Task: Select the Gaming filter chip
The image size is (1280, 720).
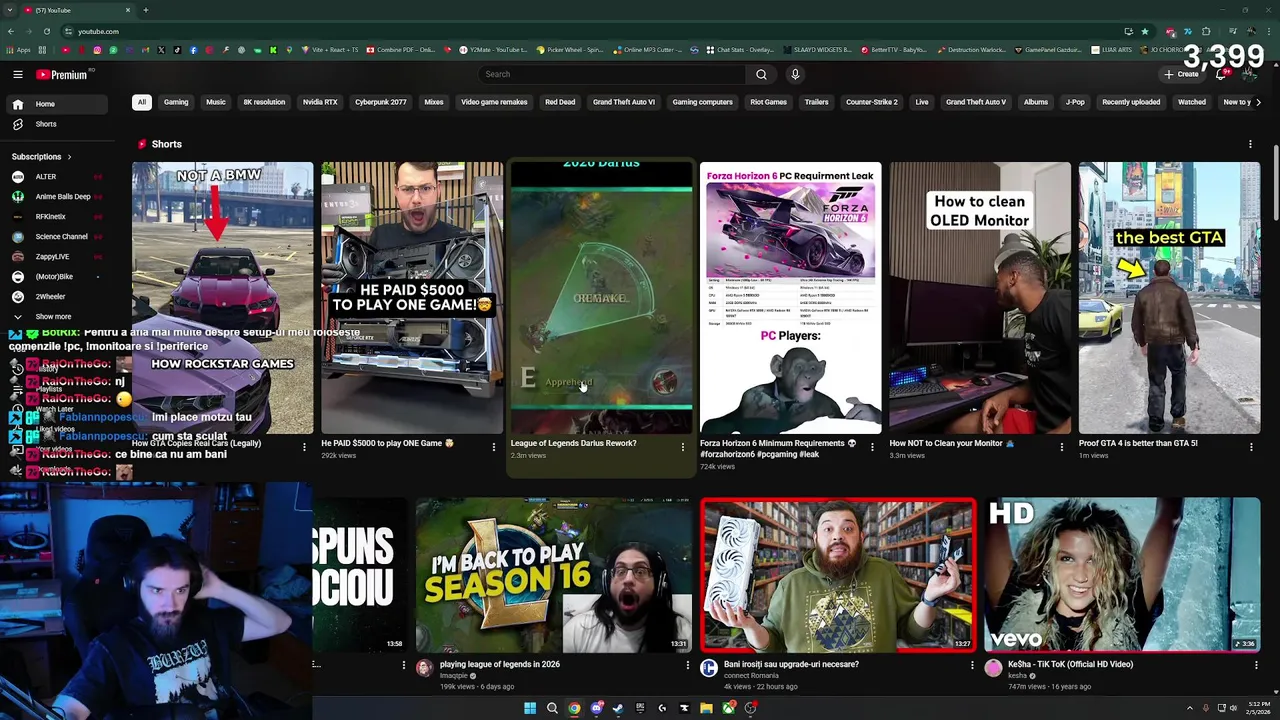Action: [176, 102]
